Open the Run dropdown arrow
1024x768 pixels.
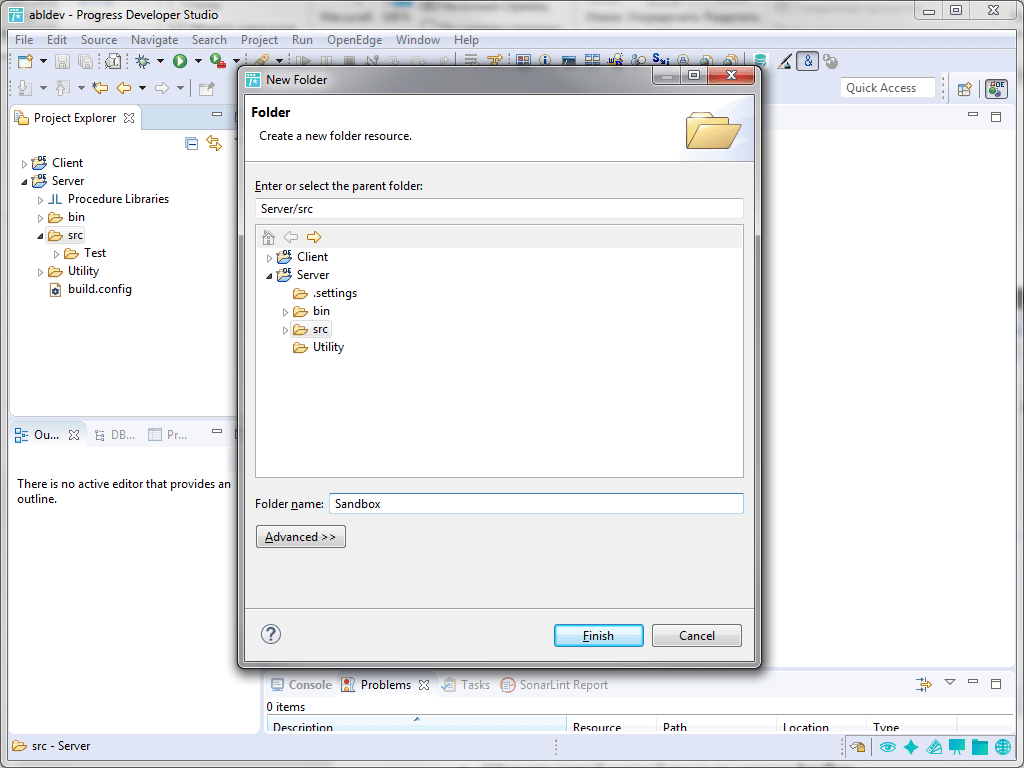(198, 61)
